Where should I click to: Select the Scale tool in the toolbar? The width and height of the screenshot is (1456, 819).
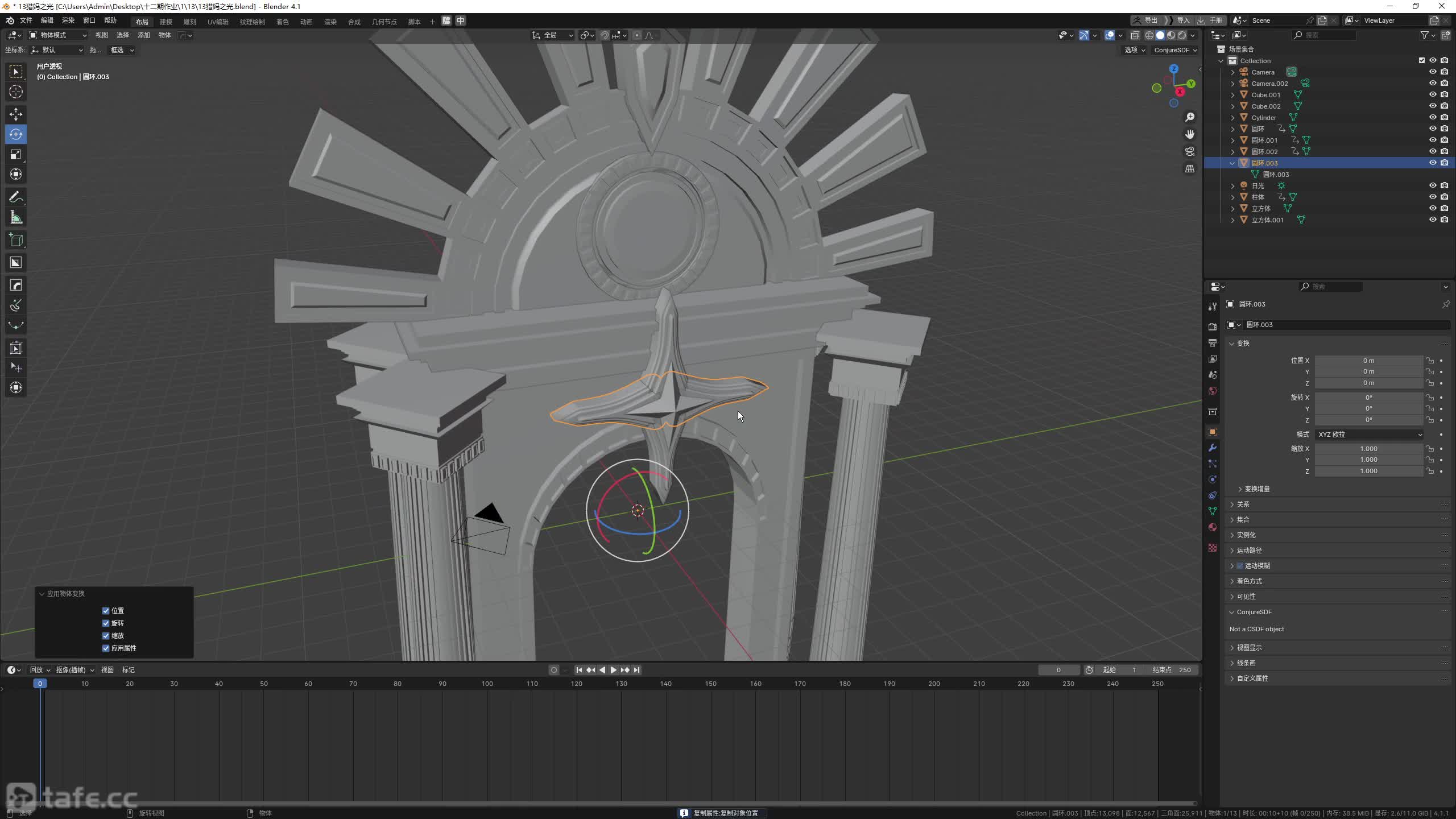[x=15, y=155]
